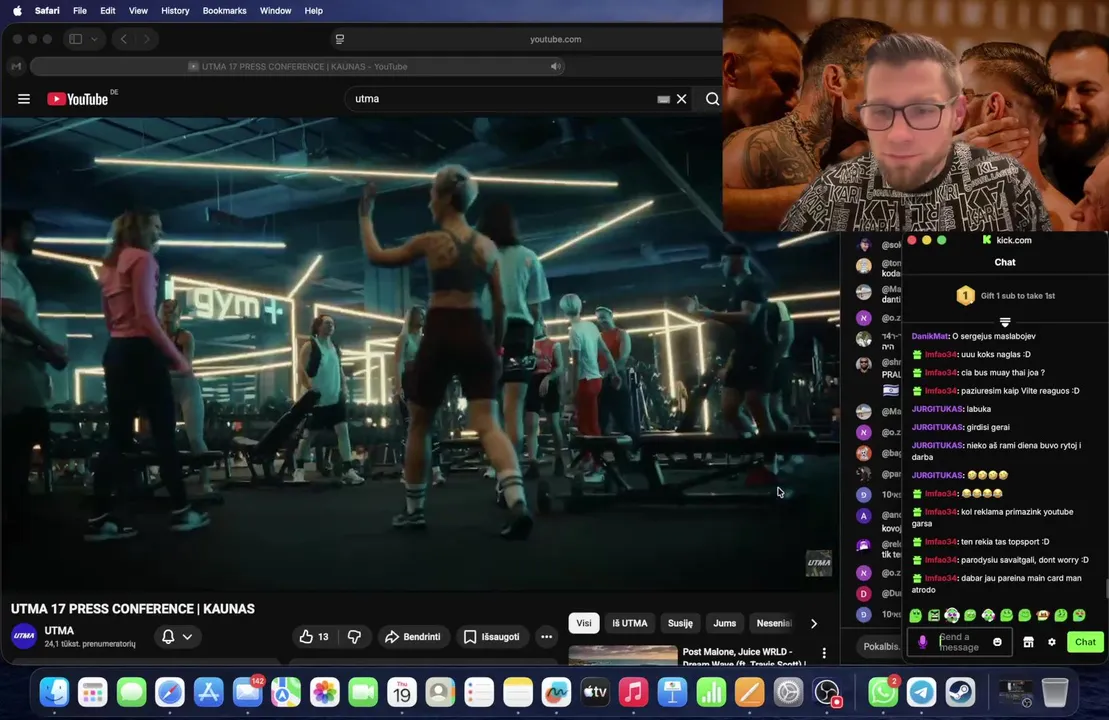Image resolution: width=1109 pixels, height=720 pixels.
Task: Open the UTMA channel avatar
Action: pyautogui.click(x=24, y=636)
